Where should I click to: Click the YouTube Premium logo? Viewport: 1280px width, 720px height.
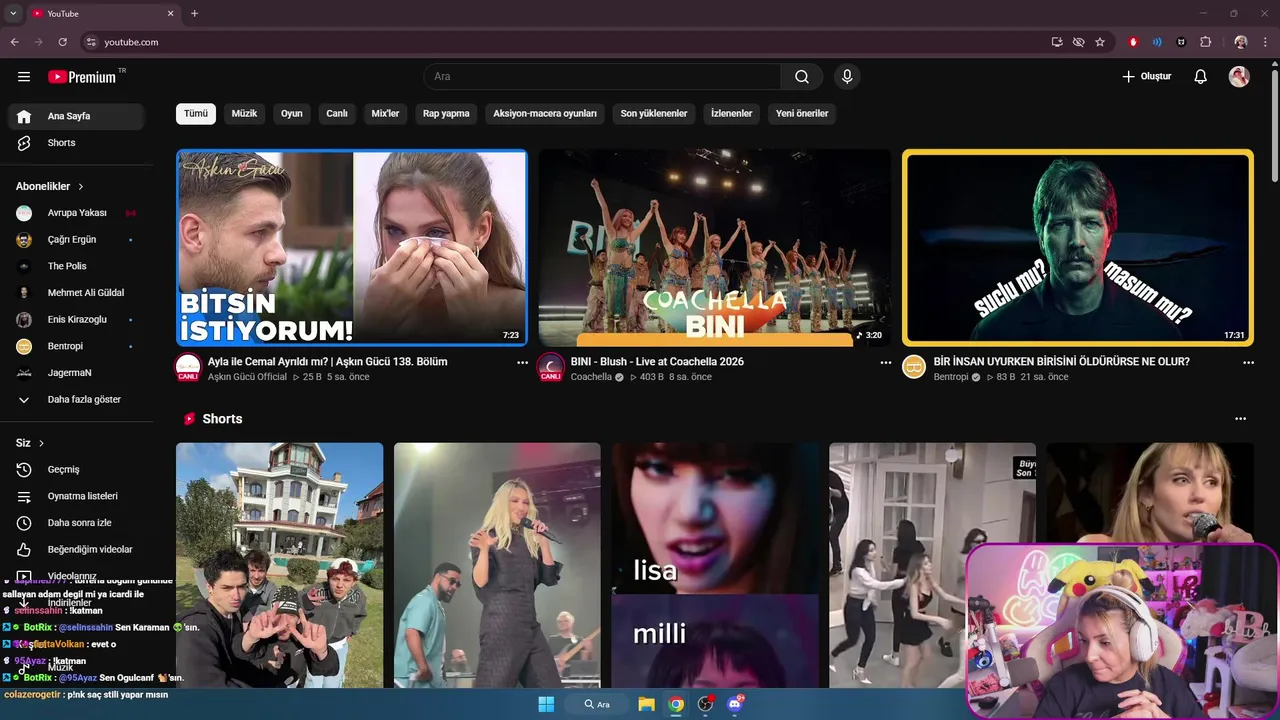[x=82, y=77]
